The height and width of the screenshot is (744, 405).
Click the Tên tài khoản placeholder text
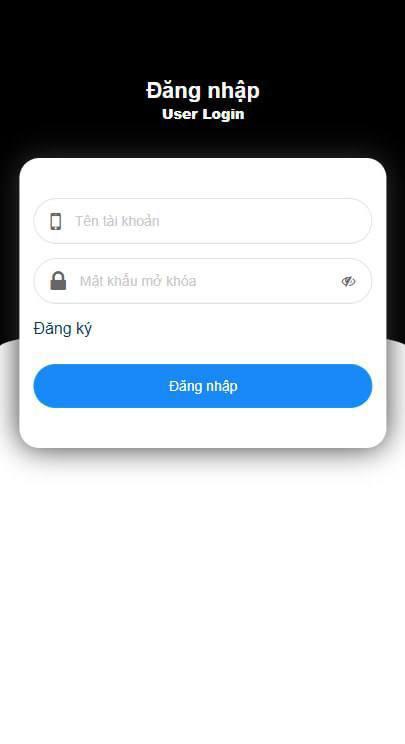click(117, 221)
